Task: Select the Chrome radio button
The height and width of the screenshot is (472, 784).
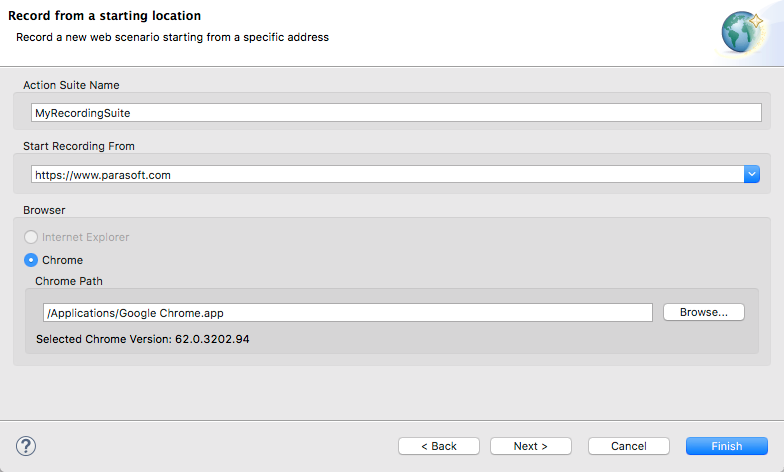Action: coord(30,260)
